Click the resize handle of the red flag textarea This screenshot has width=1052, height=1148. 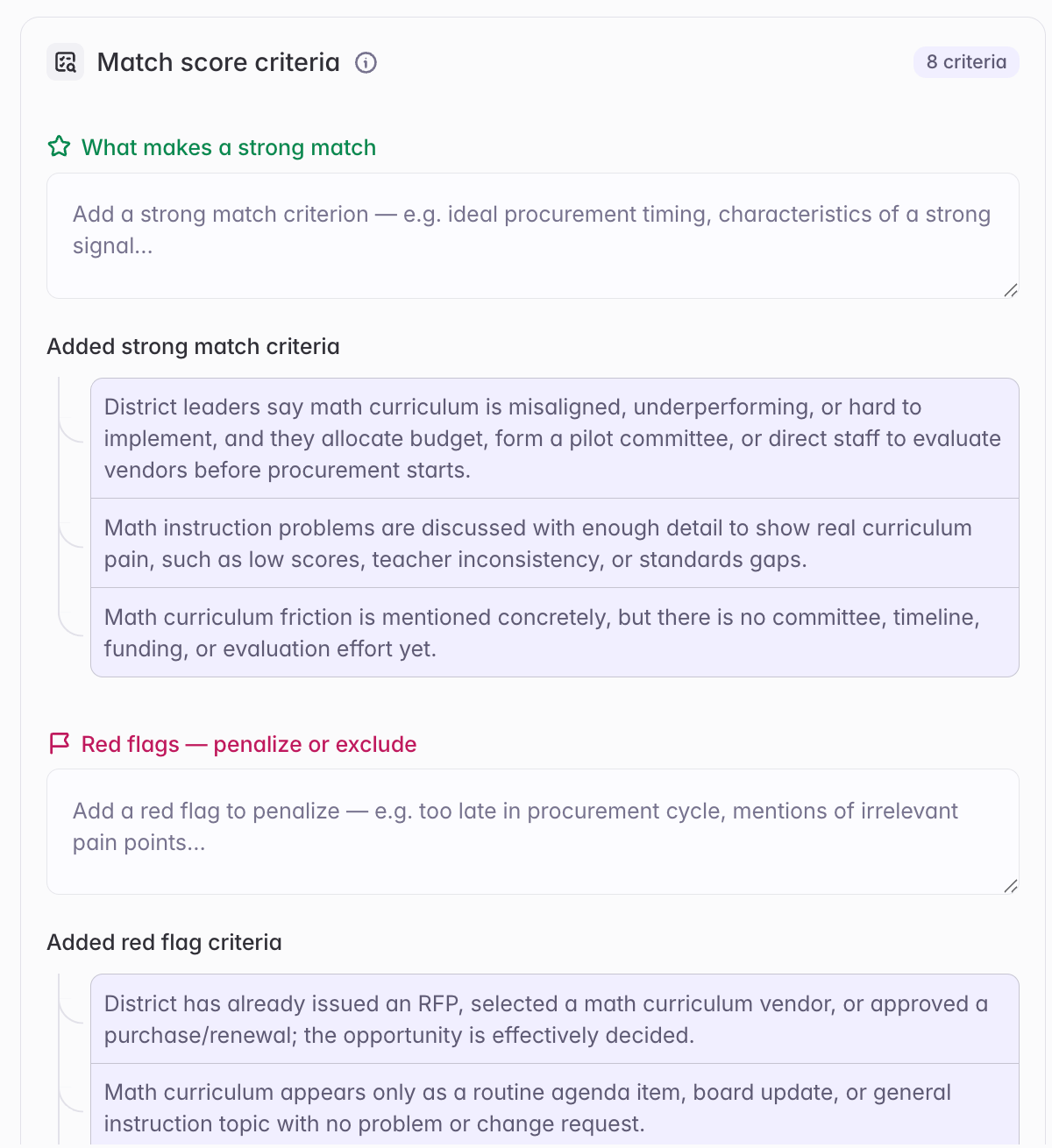(x=1010, y=886)
